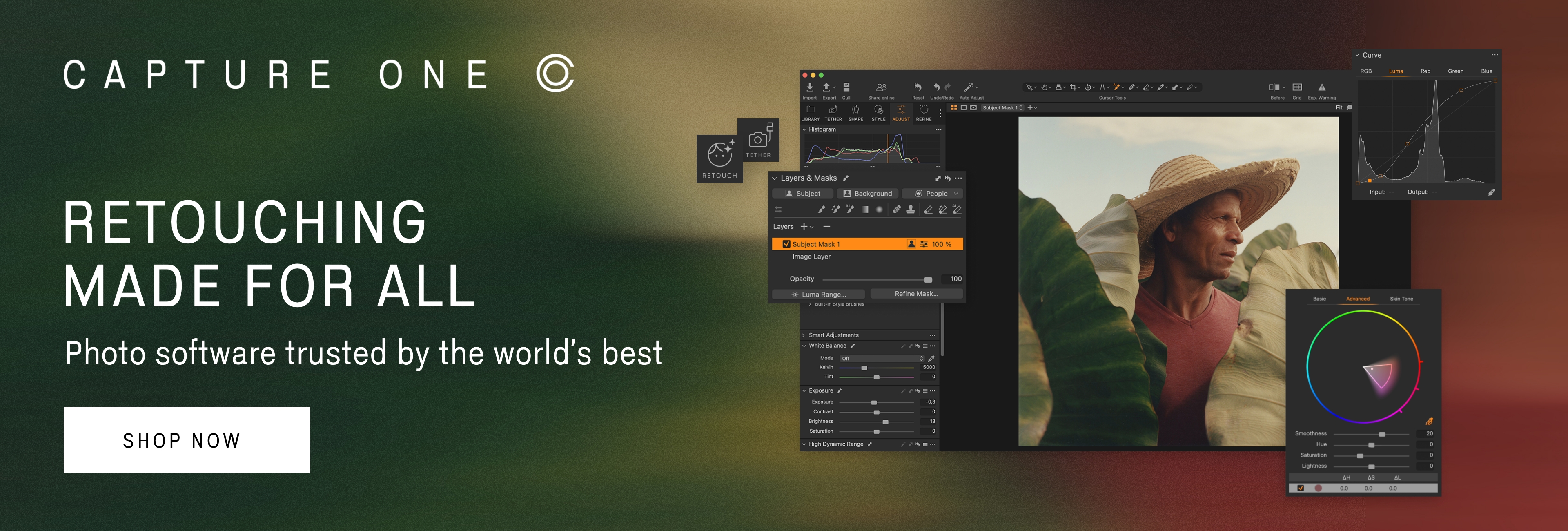
Task: Click the Smoothness slider in color editor
Action: pyautogui.click(x=1371, y=434)
